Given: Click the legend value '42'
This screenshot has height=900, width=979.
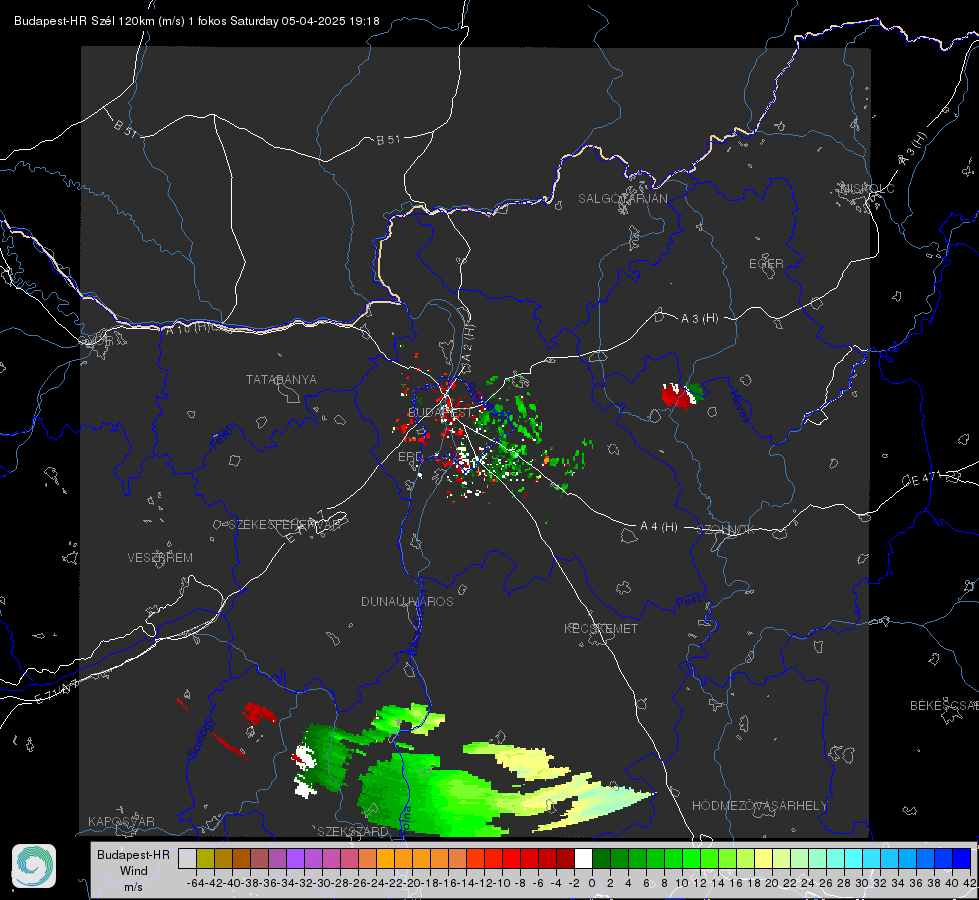Looking at the screenshot, I should click(969, 883).
